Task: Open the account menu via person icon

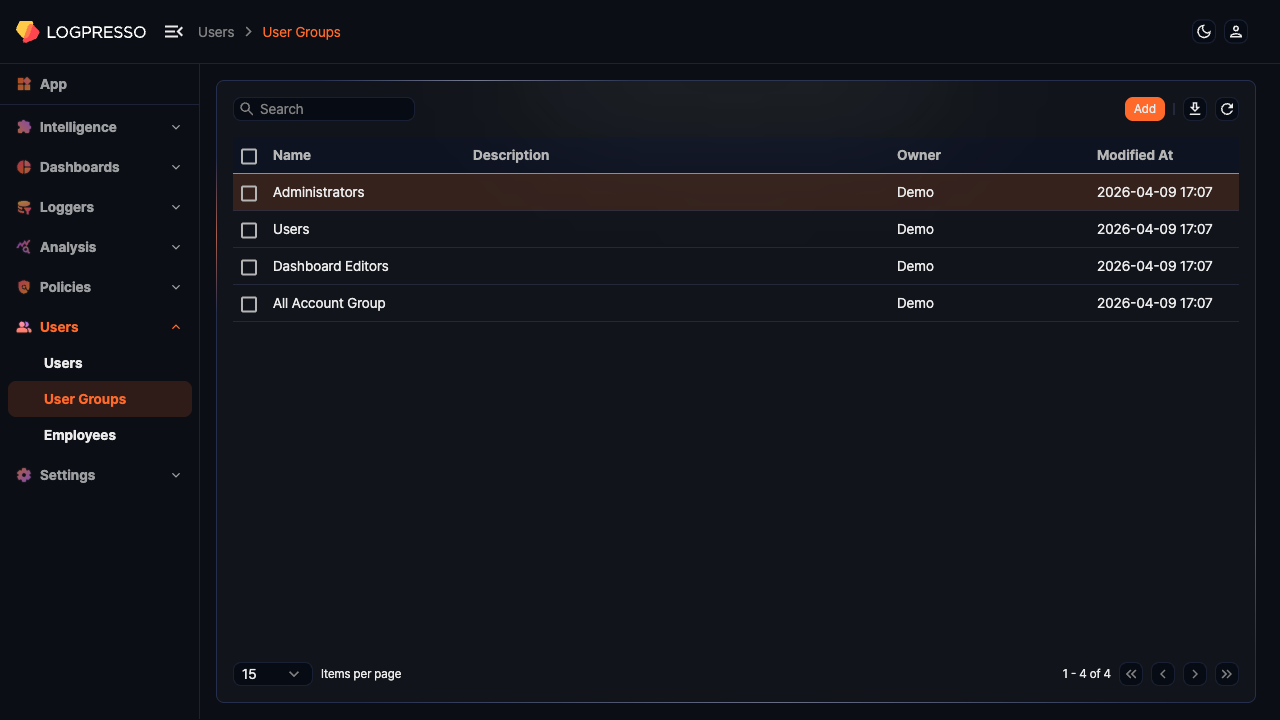Action: click(x=1236, y=31)
